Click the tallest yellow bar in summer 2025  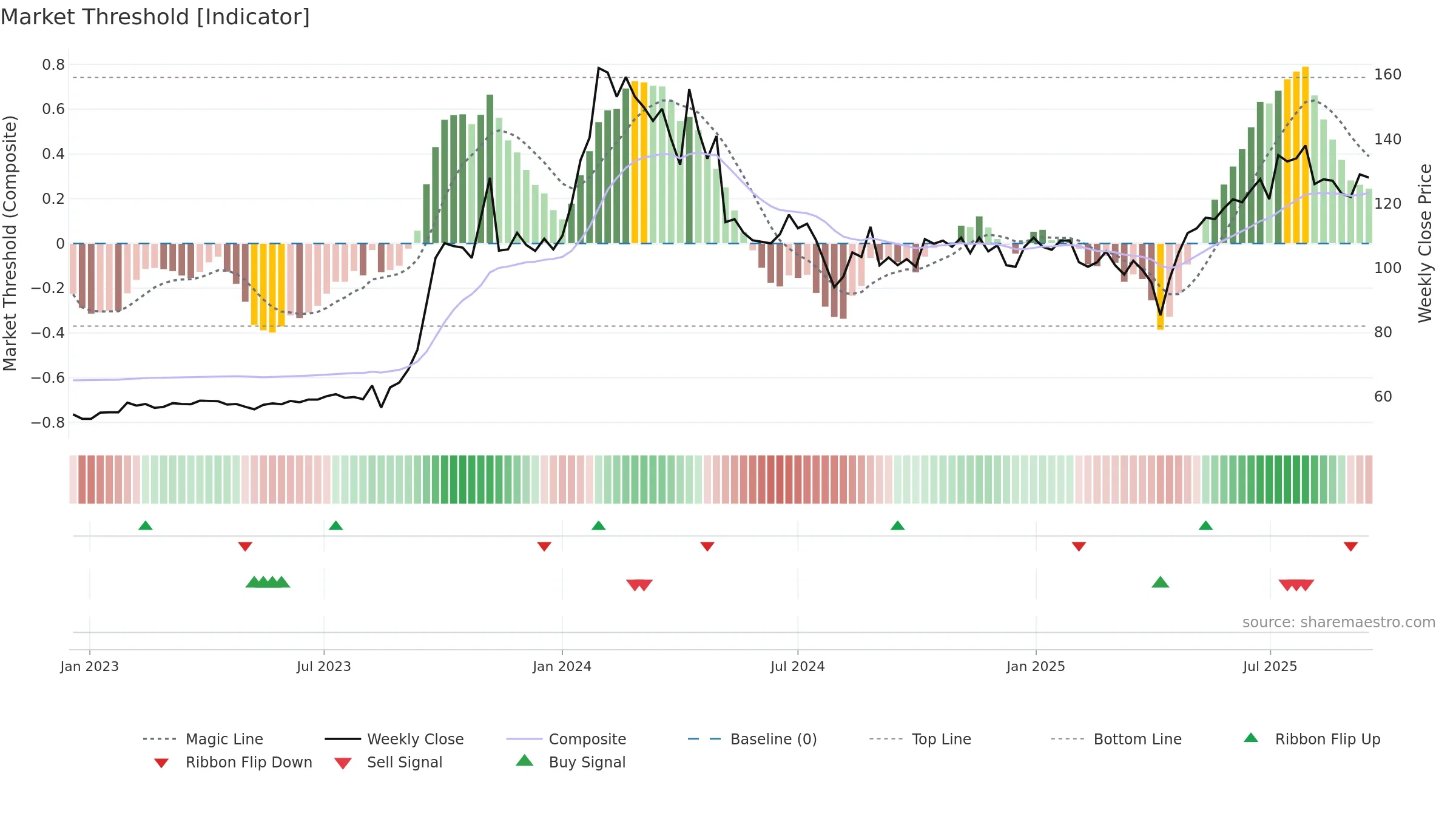point(1306,155)
